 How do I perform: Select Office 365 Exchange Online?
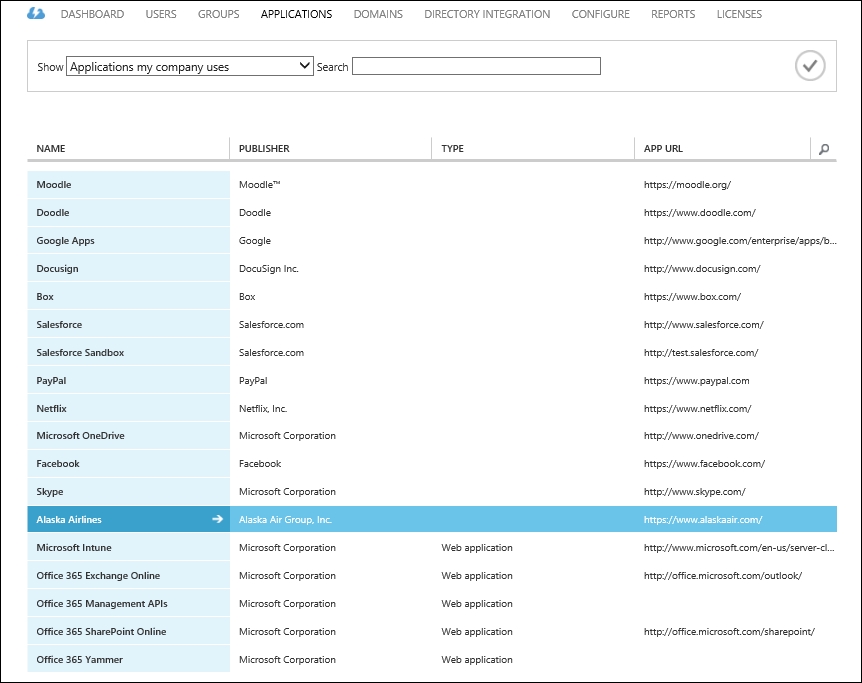click(98, 576)
